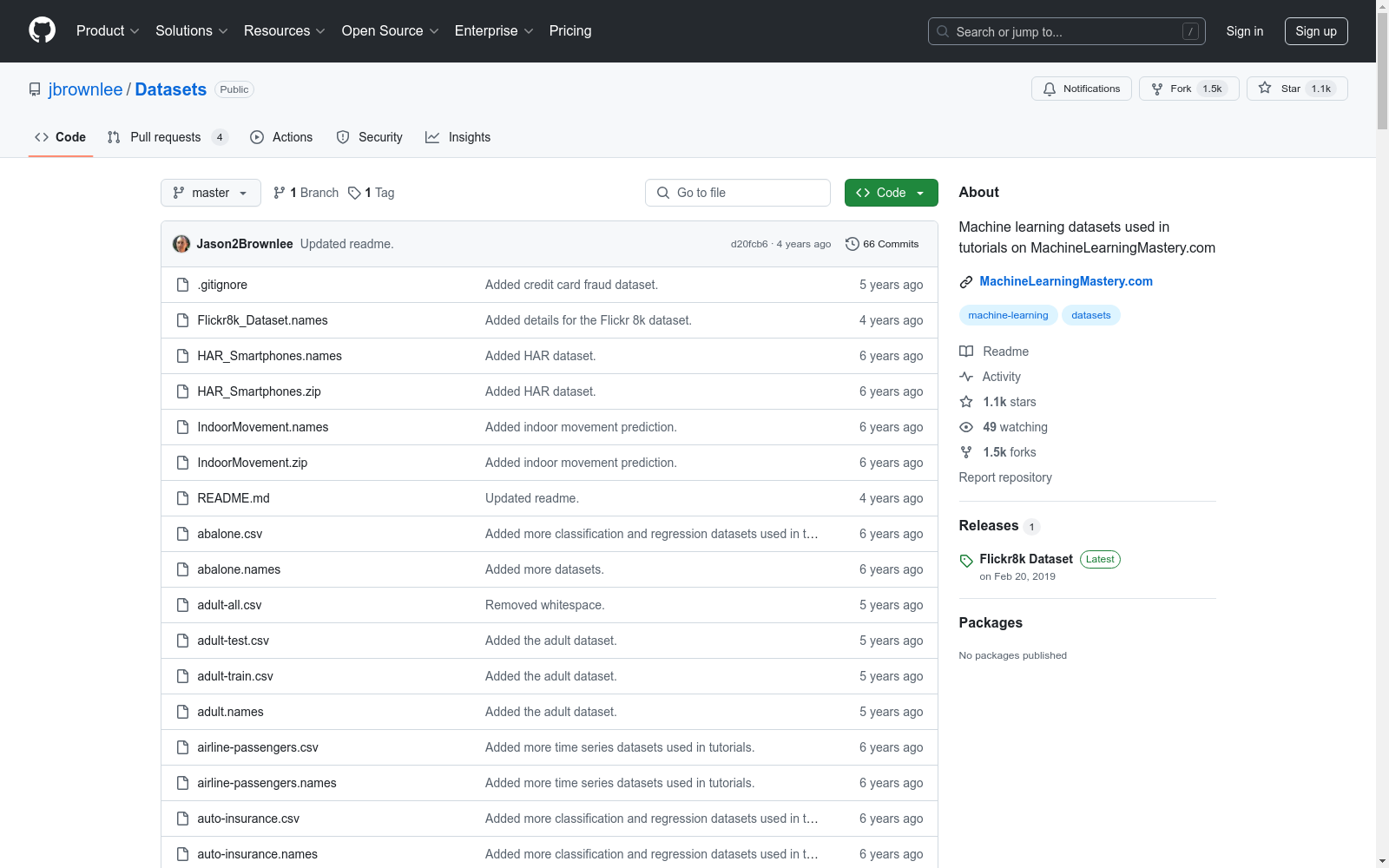Click the Jason2Brownlee avatar image
The width and height of the screenshot is (1389, 868).
[x=181, y=244]
